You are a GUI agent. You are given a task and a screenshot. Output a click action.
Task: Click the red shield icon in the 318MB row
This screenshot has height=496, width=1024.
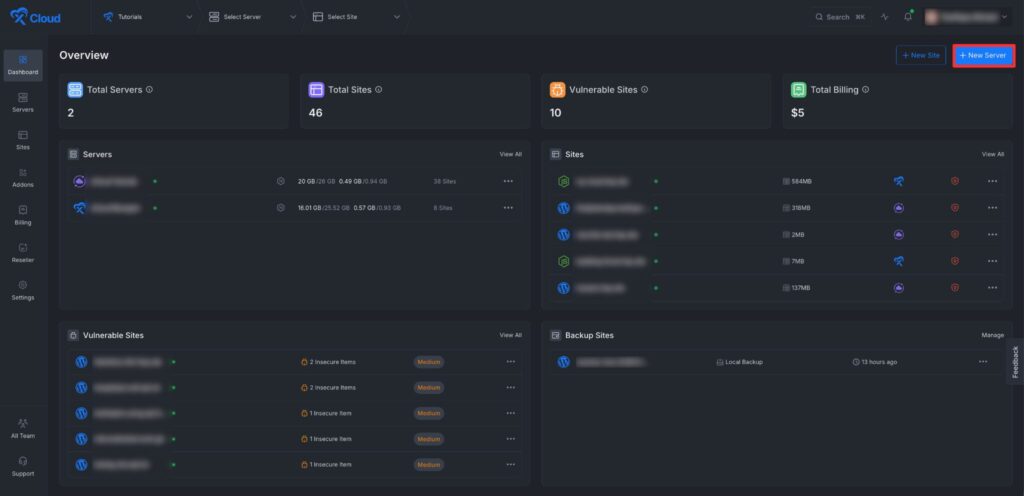coord(955,208)
